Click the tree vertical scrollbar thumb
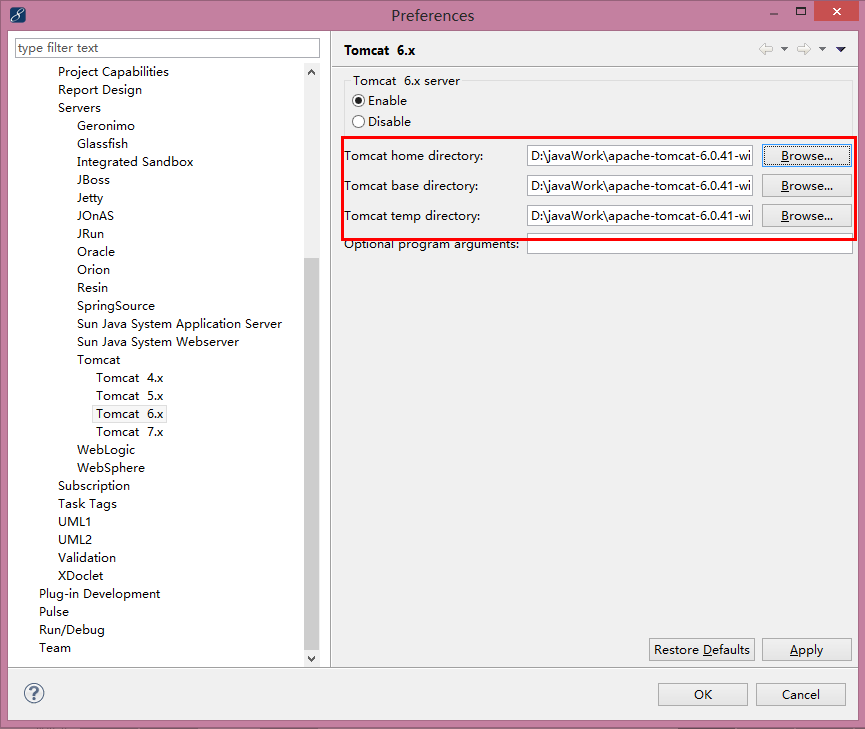Image resolution: width=865 pixels, height=729 pixels. [312, 454]
